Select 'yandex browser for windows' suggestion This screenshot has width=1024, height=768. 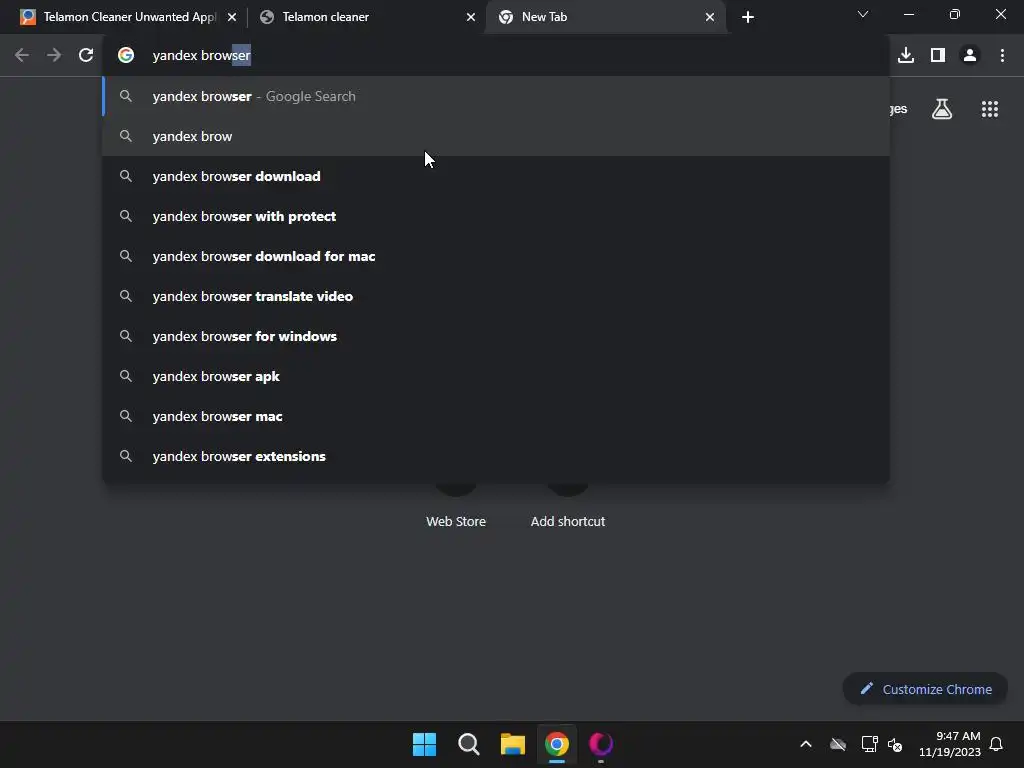pyautogui.click(x=496, y=336)
